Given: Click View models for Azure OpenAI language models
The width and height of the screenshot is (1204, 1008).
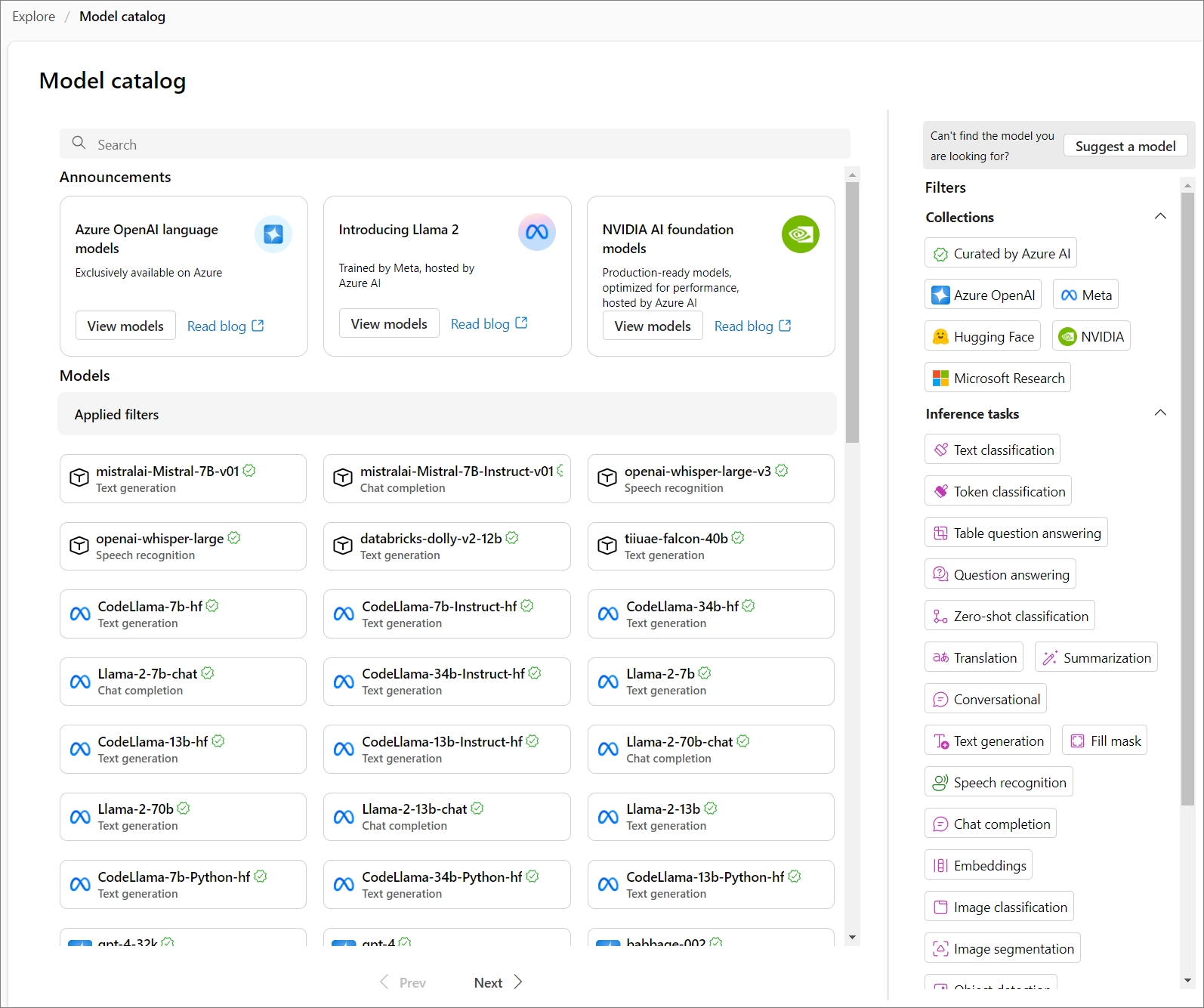Looking at the screenshot, I should 125,326.
